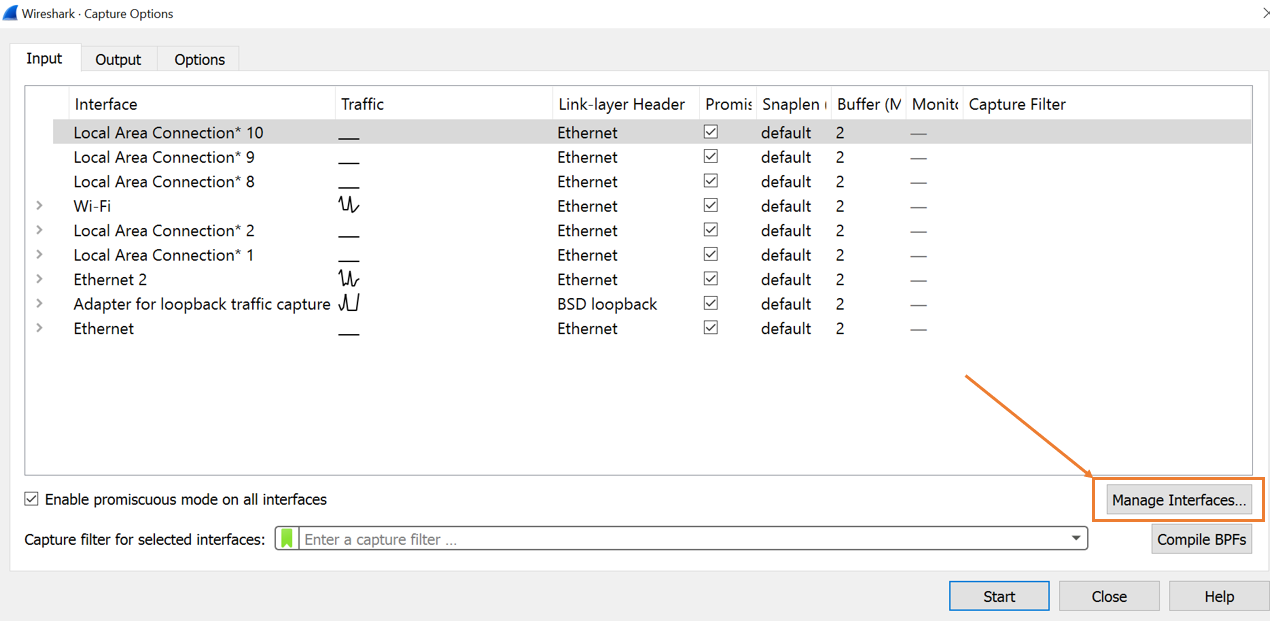Expand the Wi-Fi interface row

[x=39, y=206]
